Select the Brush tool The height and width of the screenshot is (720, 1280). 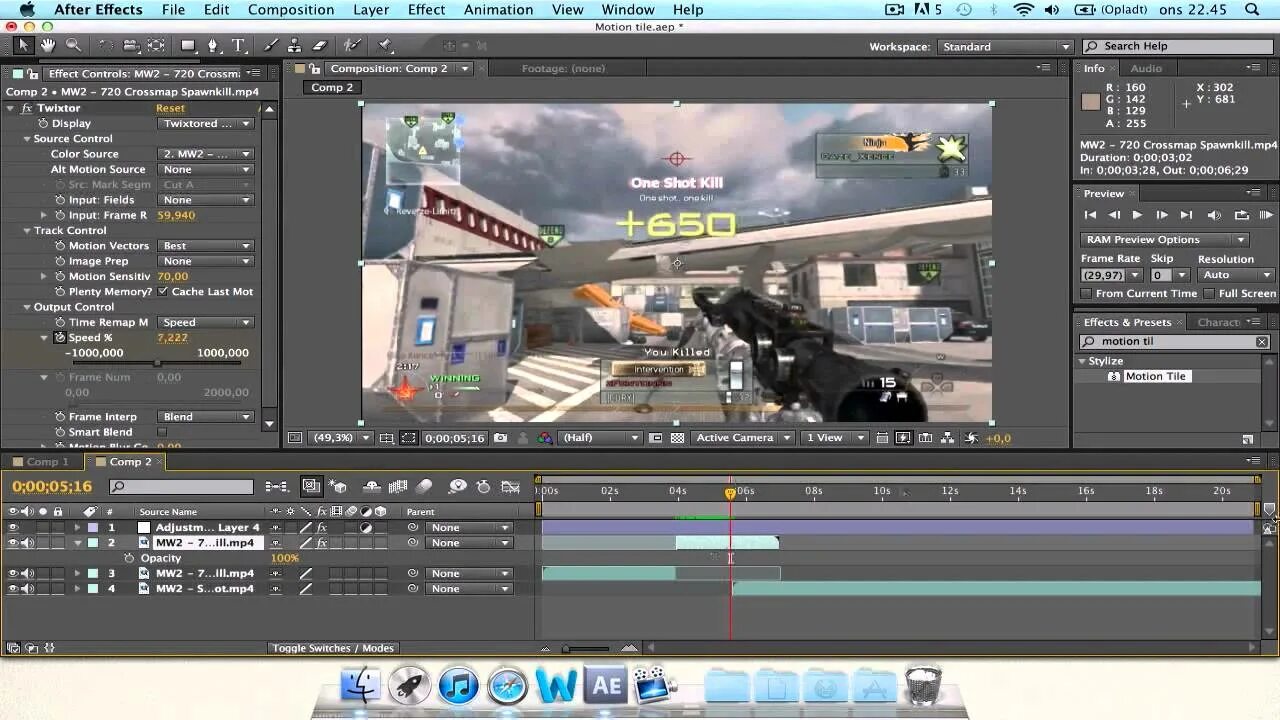pyautogui.click(x=270, y=46)
